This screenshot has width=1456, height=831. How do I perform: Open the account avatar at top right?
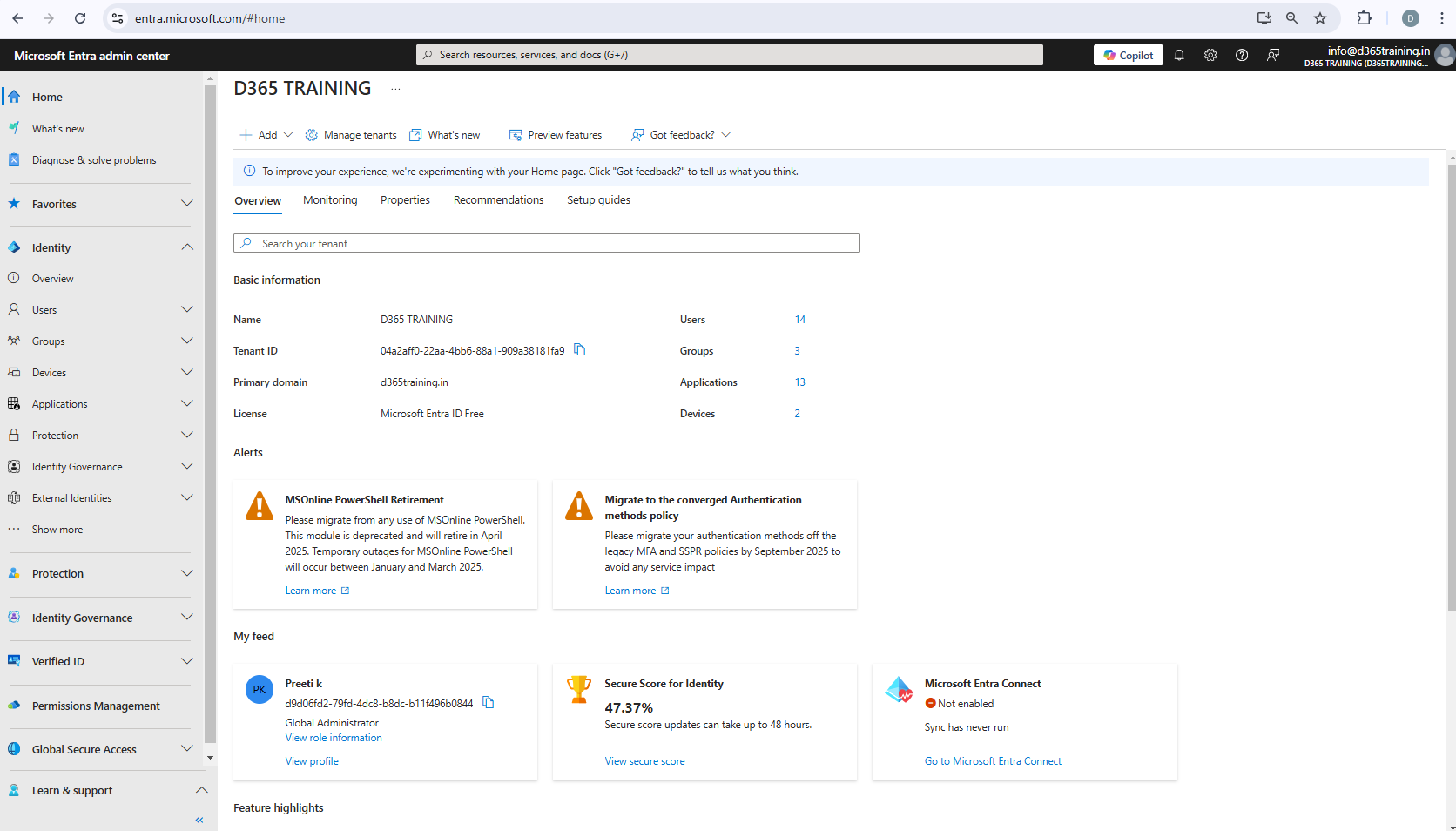coord(1445,56)
